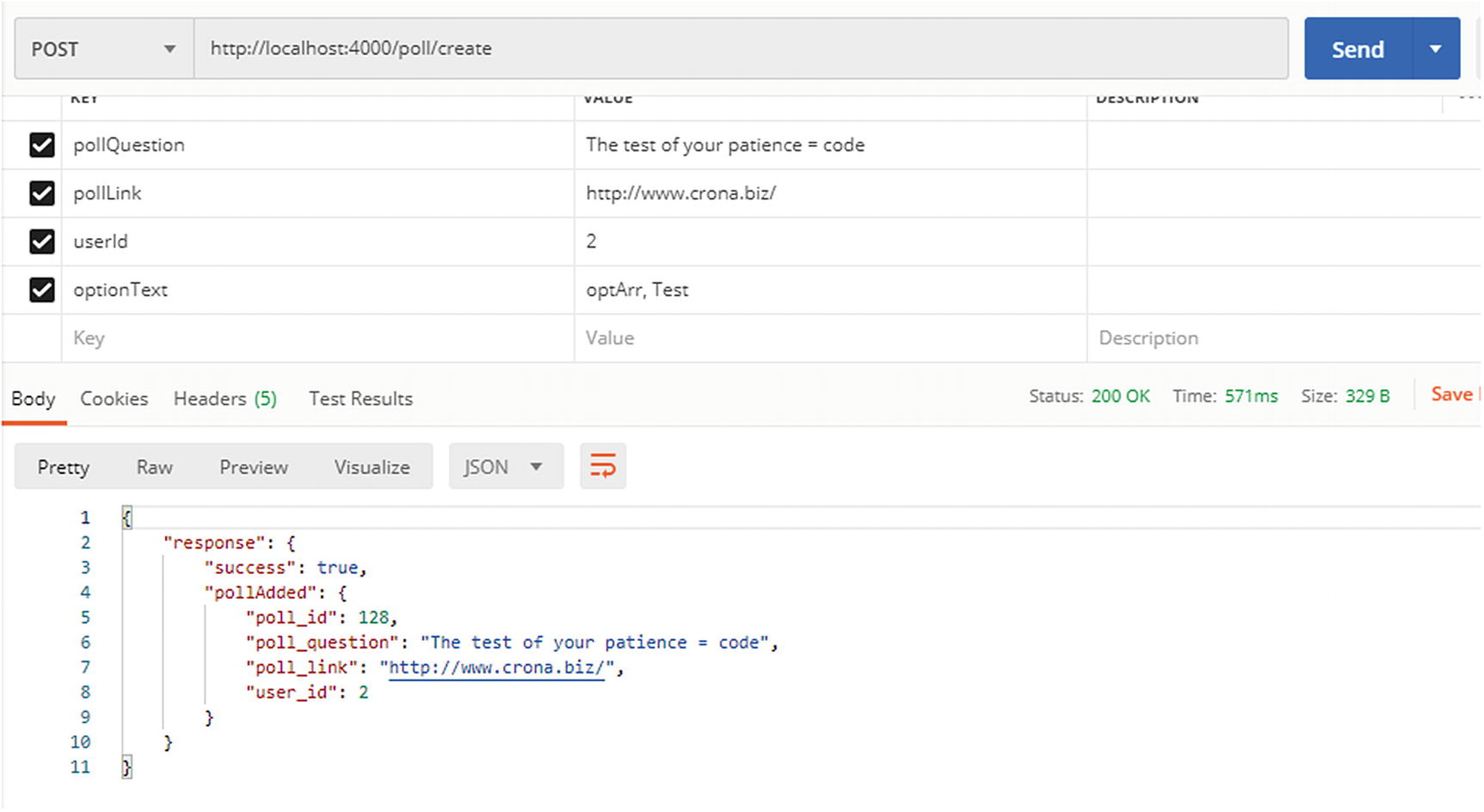This screenshot has width=1484, height=812.
Task: Open the POST method dropdown
Action: point(103,49)
